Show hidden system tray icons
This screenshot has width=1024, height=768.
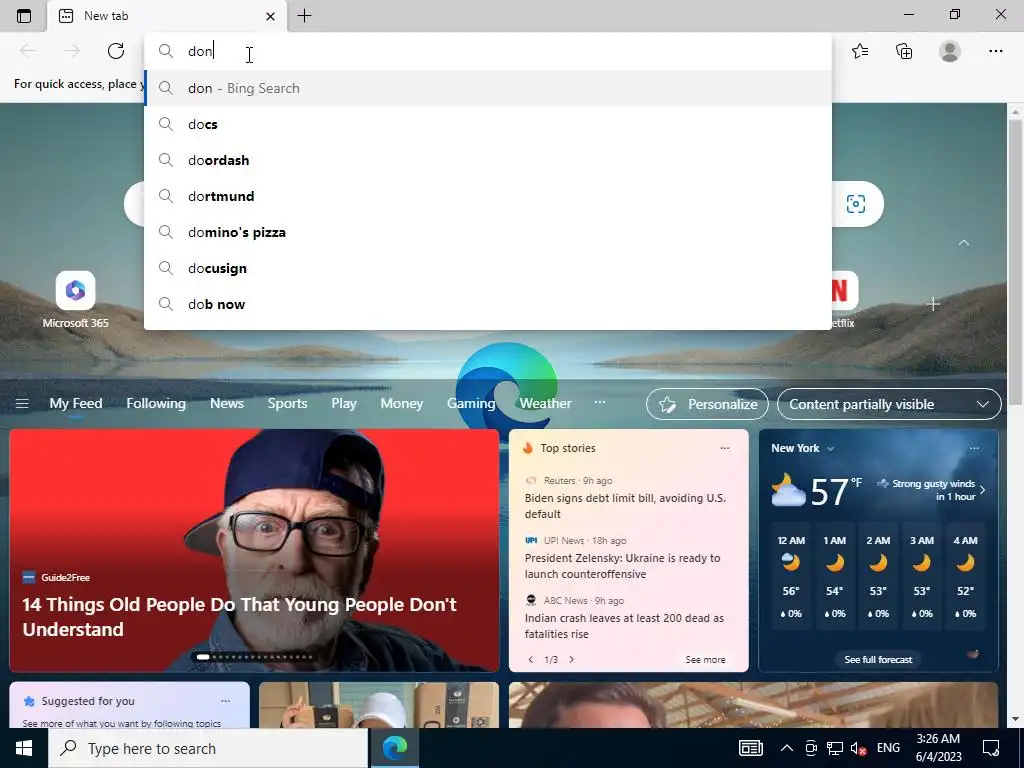(787, 748)
